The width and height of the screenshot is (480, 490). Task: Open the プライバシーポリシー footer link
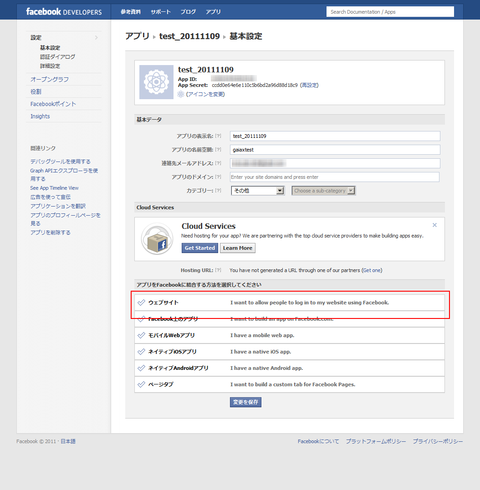(x=438, y=441)
